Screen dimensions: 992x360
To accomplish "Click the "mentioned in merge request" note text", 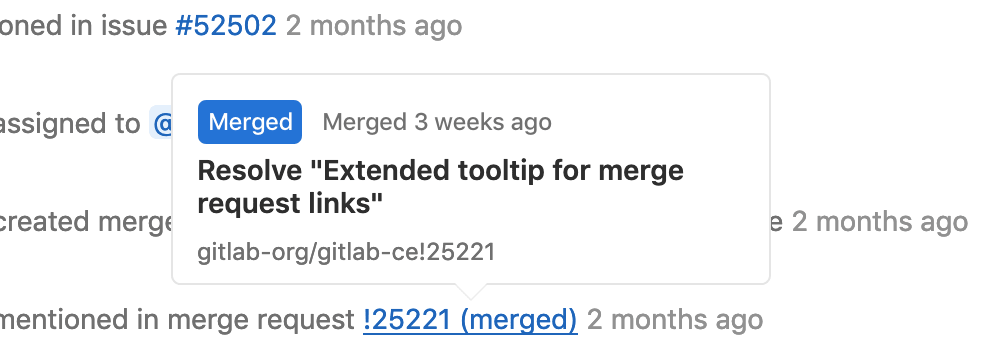I will (x=177, y=320).
